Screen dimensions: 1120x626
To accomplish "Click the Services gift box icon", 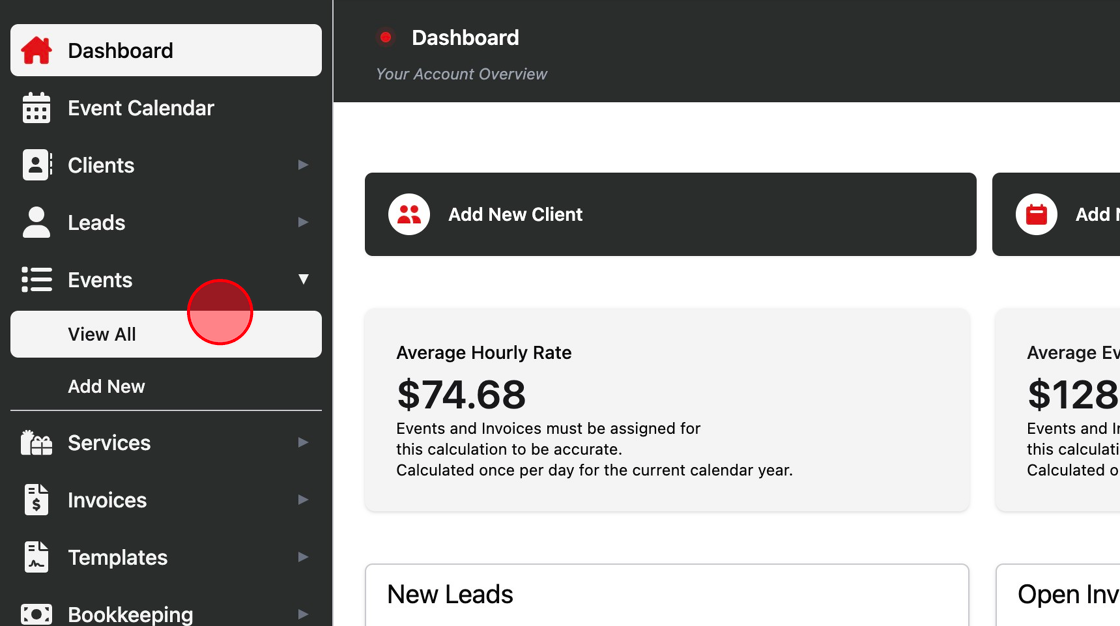I will (x=36, y=443).
